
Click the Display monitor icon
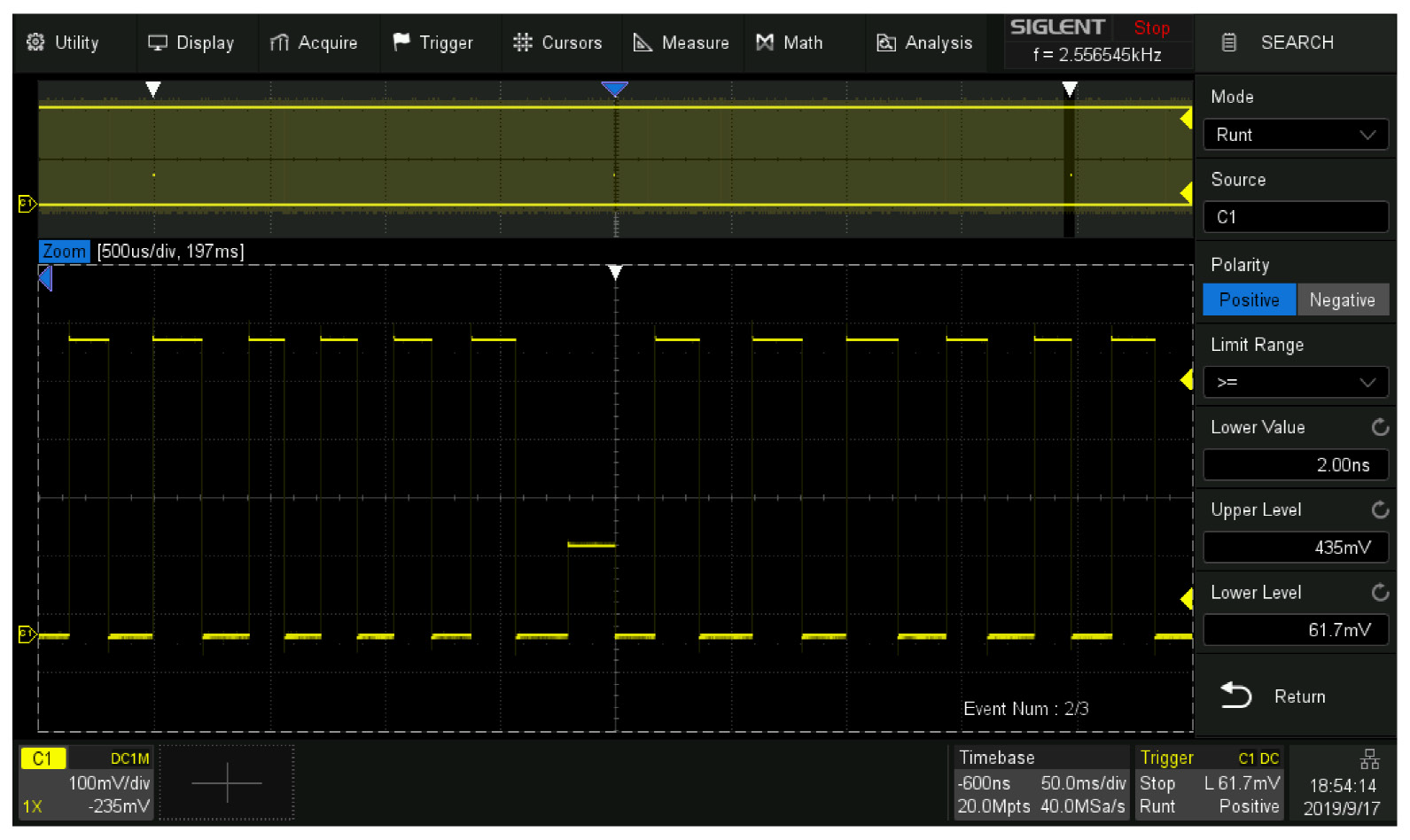coord(158,43)
